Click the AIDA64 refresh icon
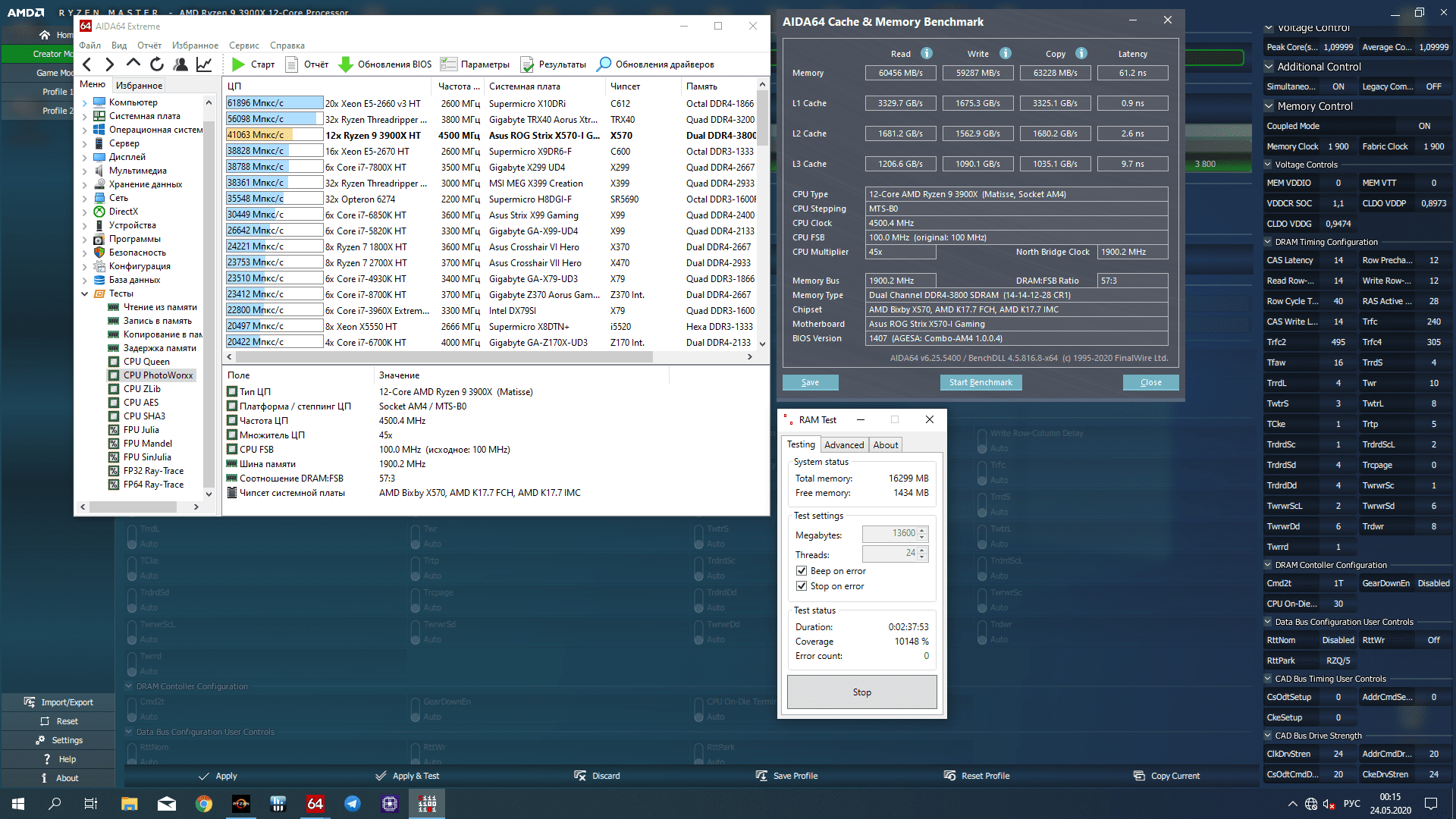 point(157,64)
